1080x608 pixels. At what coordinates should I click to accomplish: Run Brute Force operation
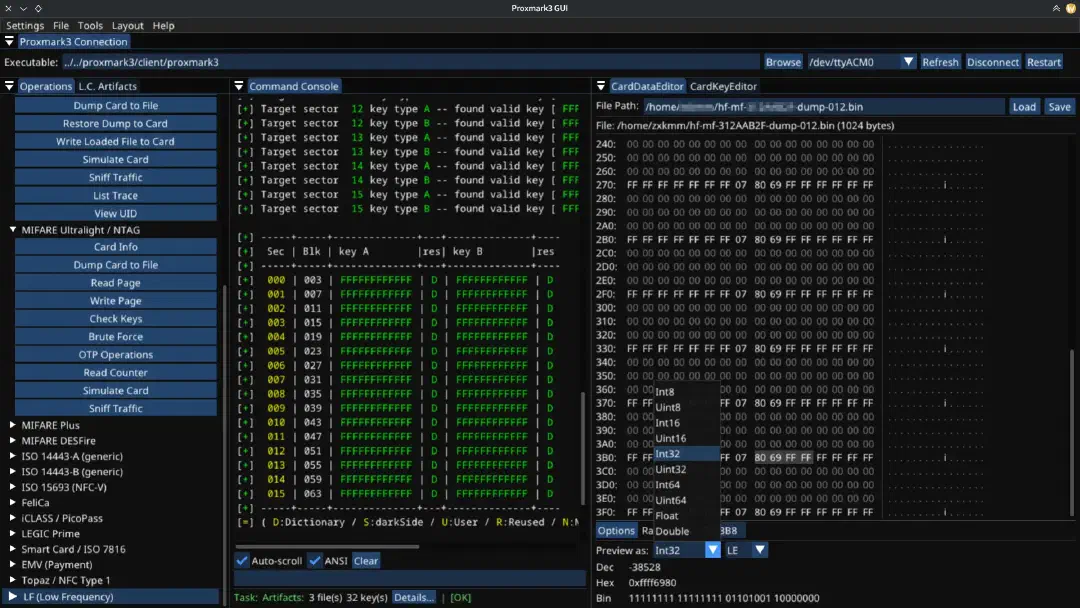coord(115,337)
